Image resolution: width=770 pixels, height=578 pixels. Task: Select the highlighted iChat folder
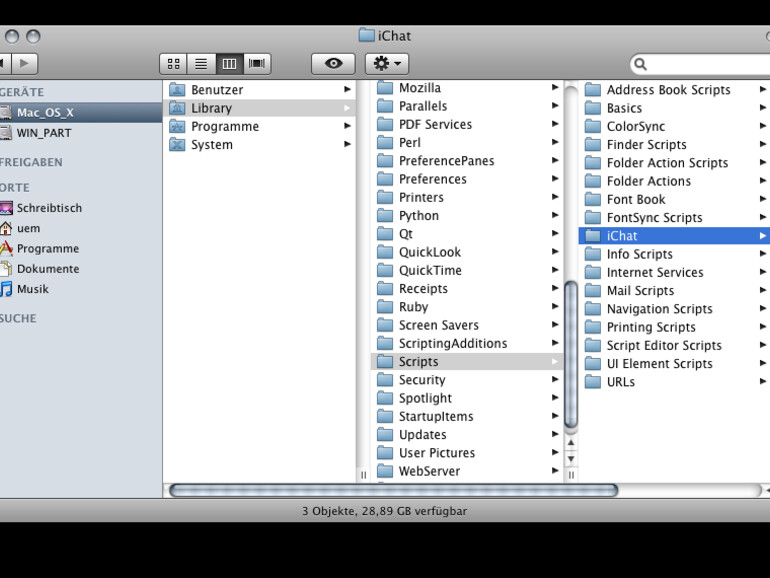[x=674, y=236]
